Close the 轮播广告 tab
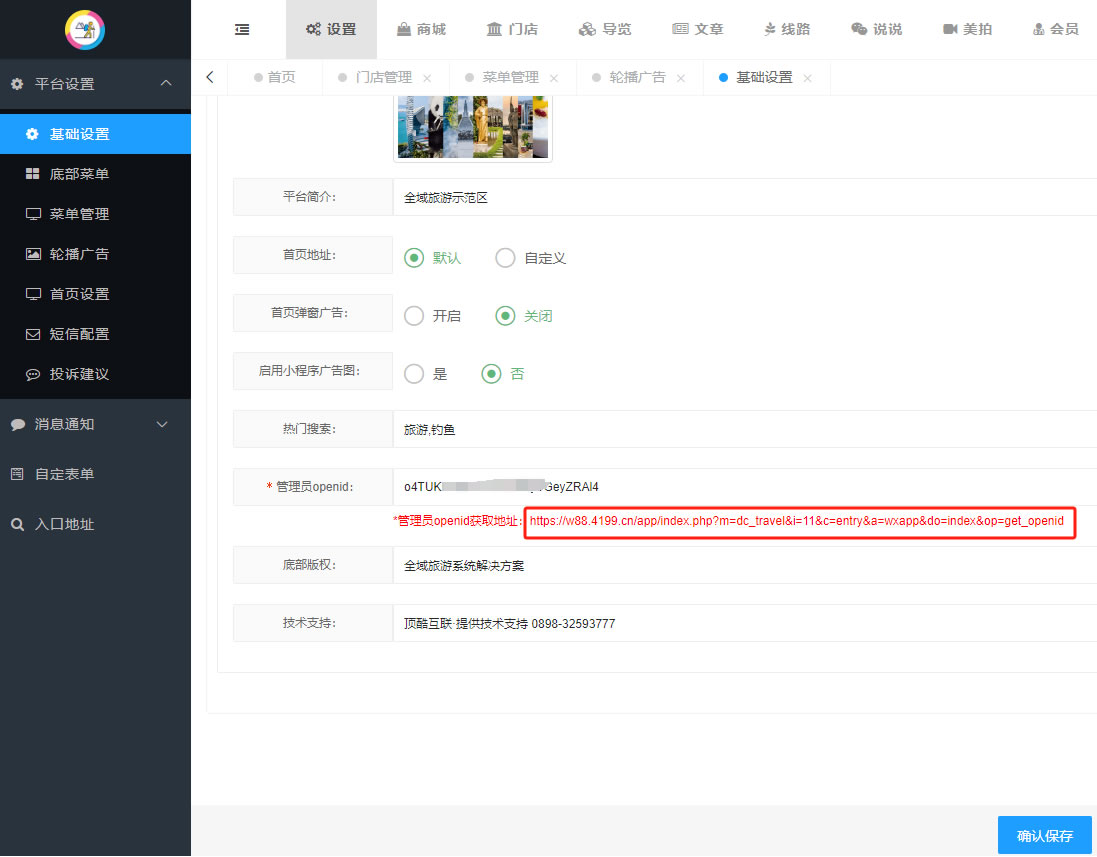Screen dimensions: 1097x857 pos(680,78)
